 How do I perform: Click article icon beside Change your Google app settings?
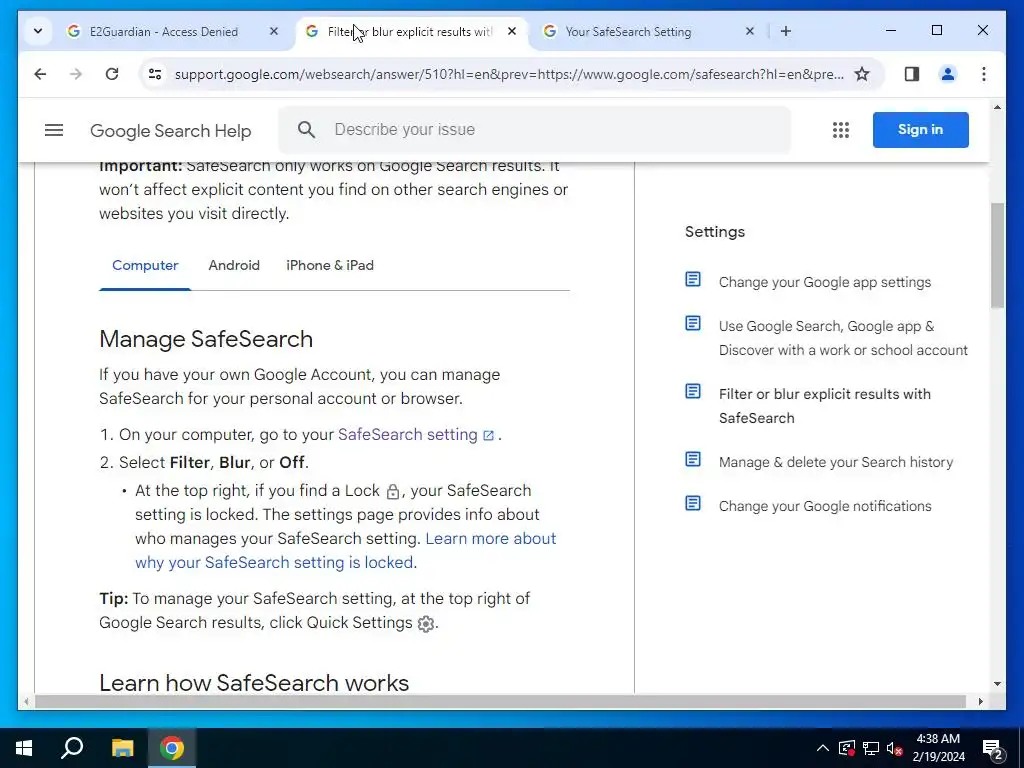[x=693, y=280]
